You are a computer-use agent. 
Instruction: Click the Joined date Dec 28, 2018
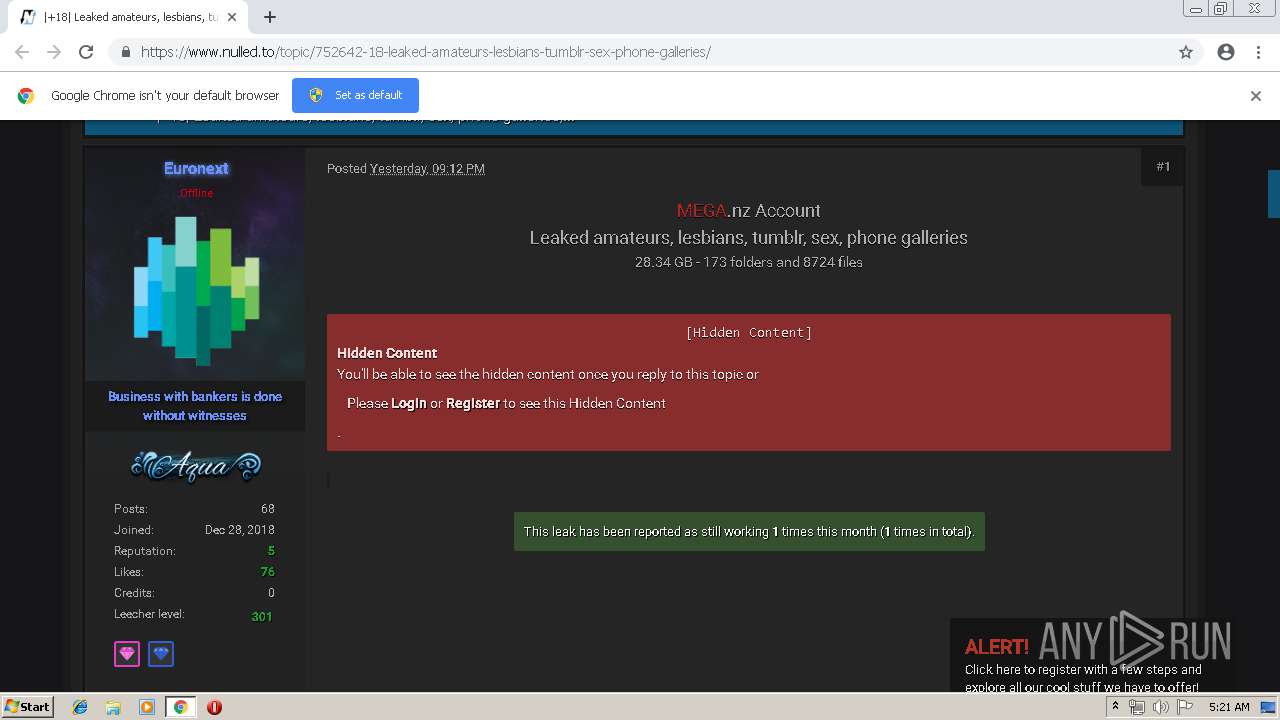pyautogui.click(x=240, y=530)
